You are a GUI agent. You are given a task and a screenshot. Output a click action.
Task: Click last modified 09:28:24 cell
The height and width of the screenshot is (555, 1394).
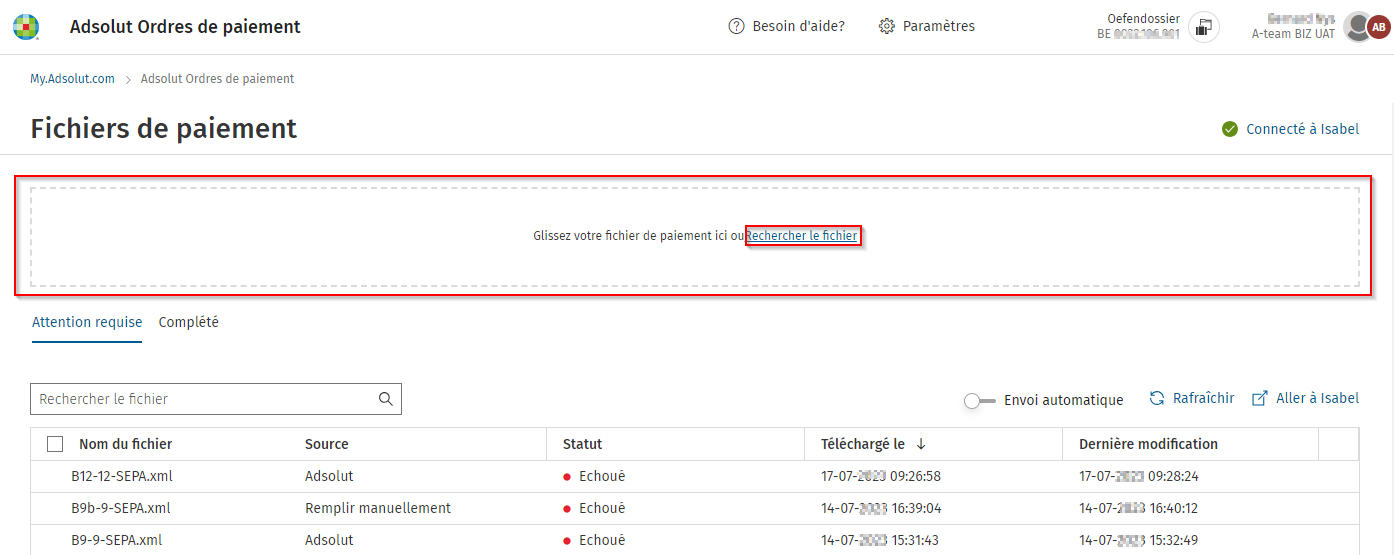coord(1139,476)
